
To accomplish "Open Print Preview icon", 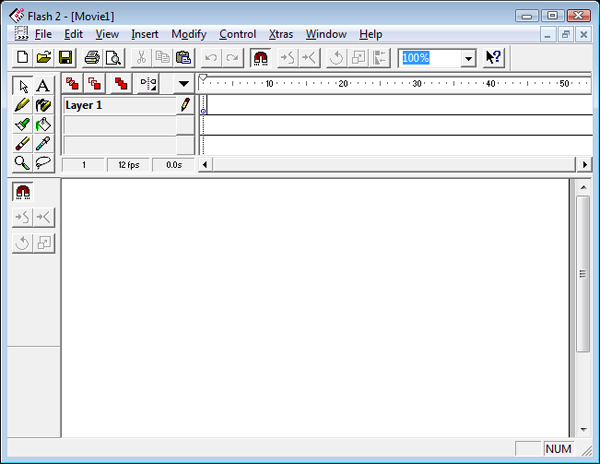I will pos(113,58).
